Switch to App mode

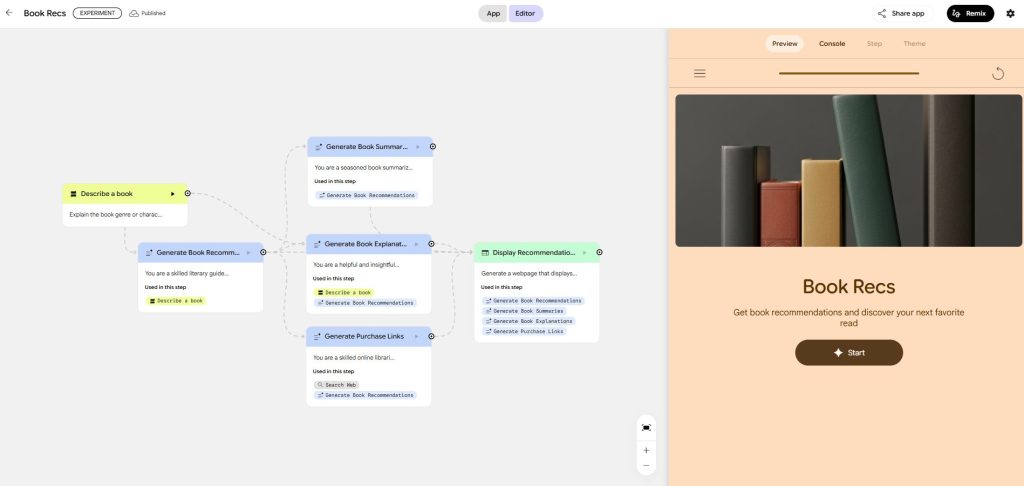point(493,13)
